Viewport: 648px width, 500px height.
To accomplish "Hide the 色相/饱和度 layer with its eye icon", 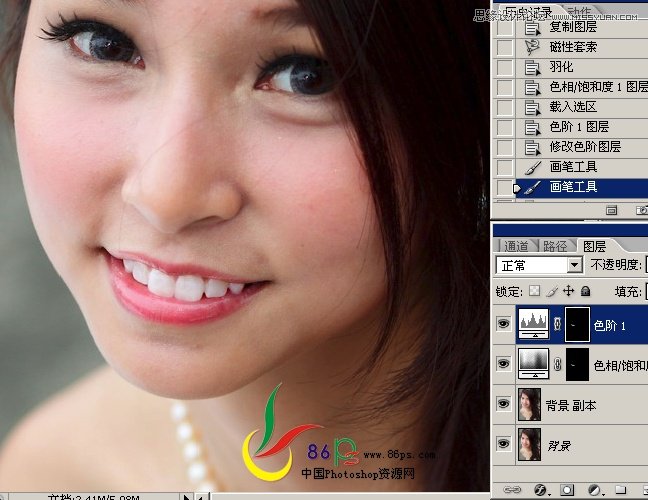I will 503,364.
